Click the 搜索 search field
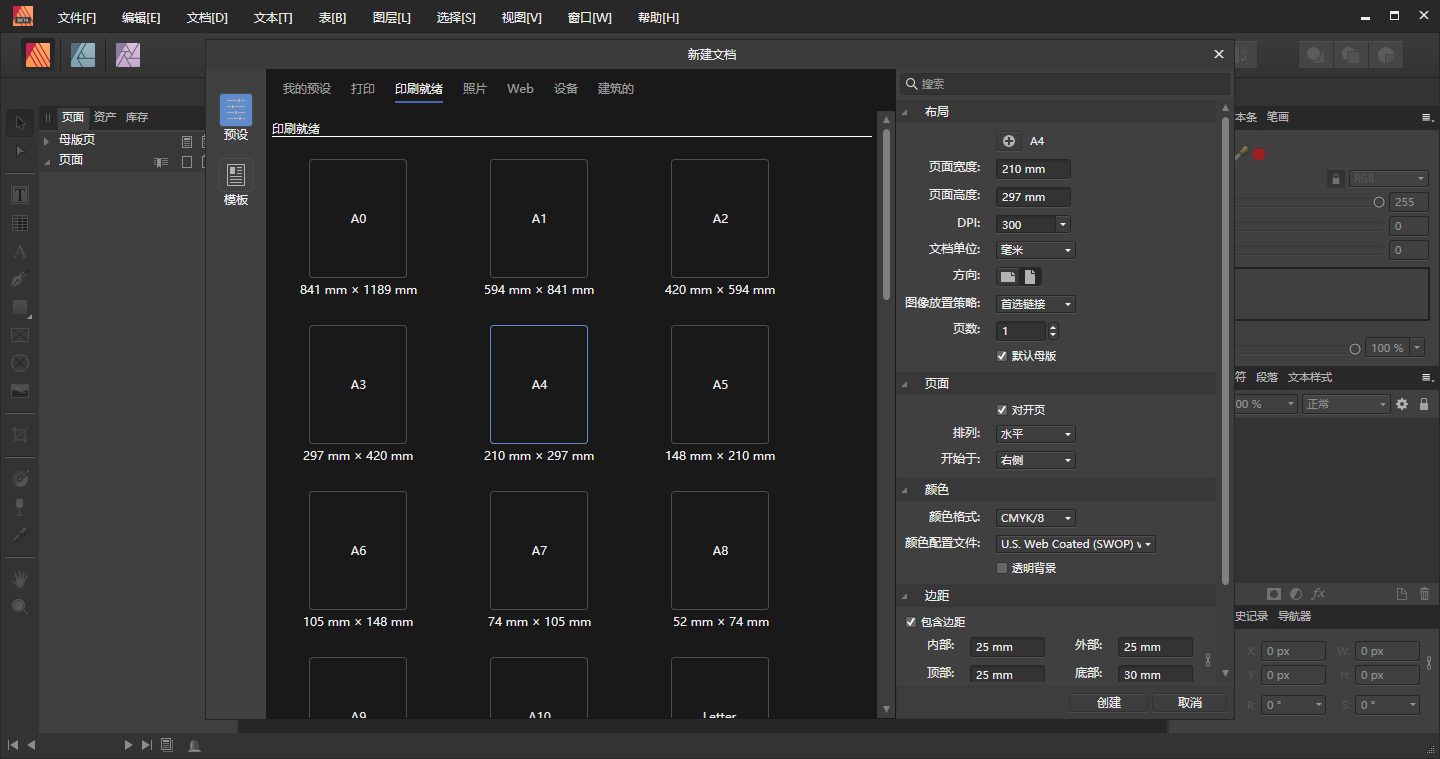 coord(1065,84)
